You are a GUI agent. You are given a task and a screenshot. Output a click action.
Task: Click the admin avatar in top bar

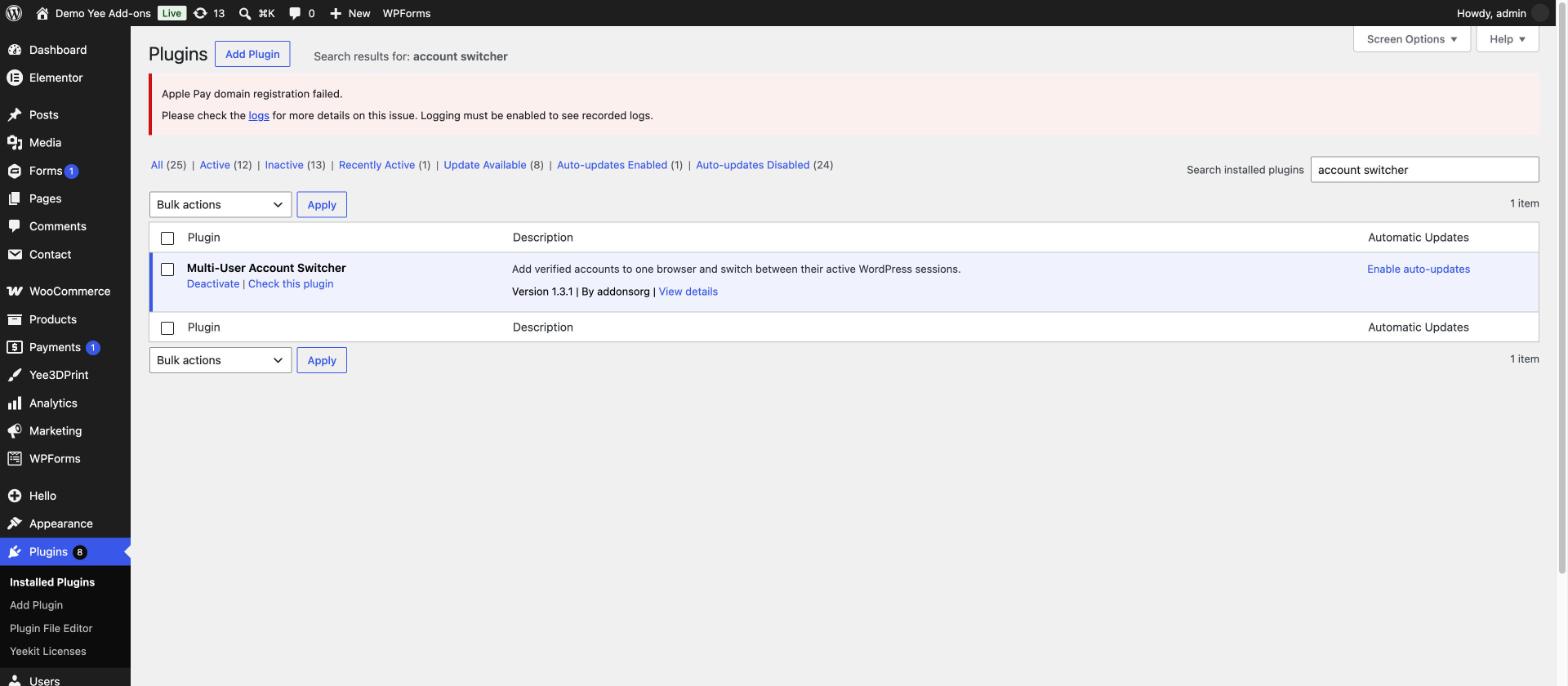(x=1540, y=13)
